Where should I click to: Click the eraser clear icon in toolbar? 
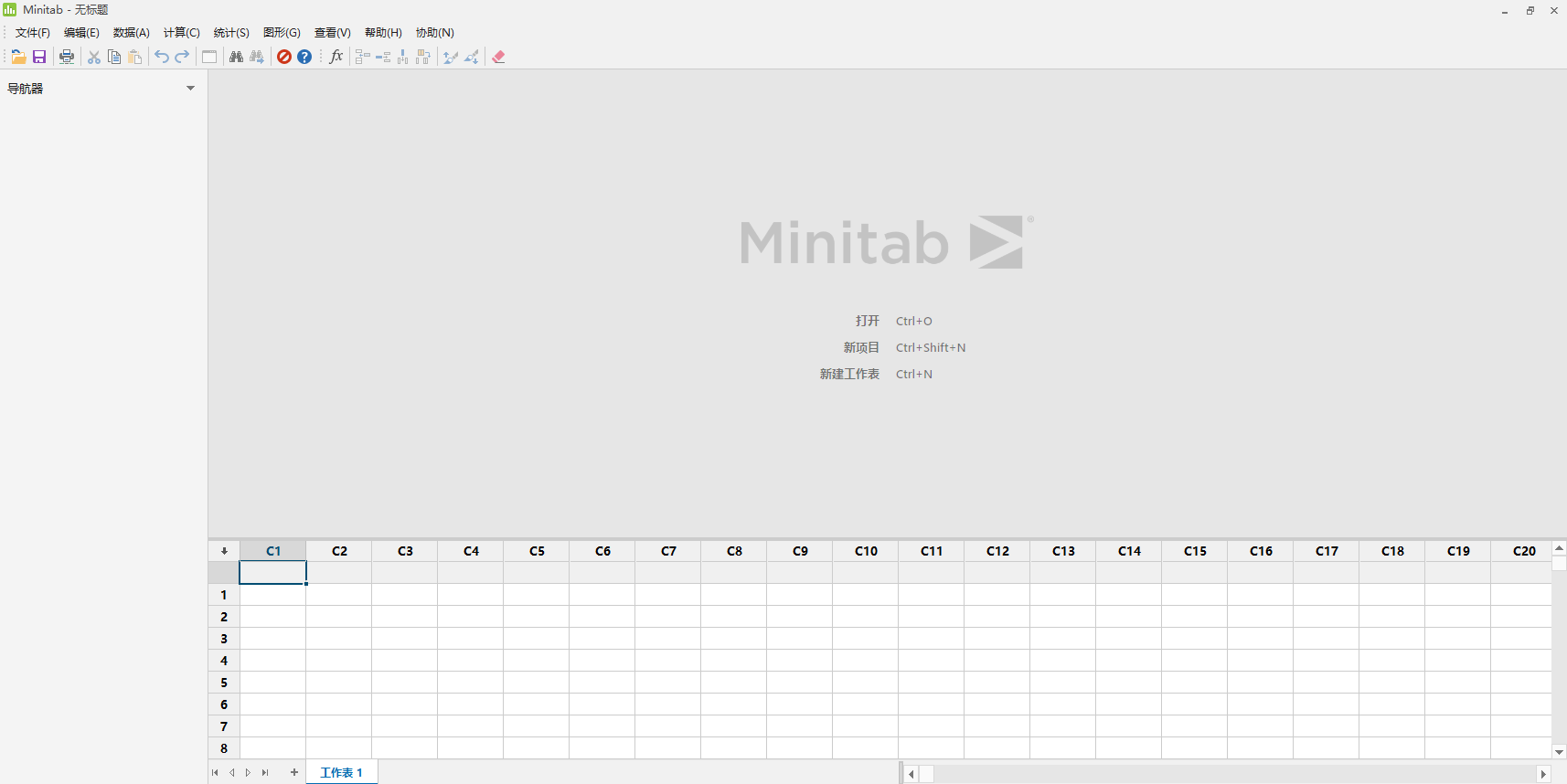498,57
